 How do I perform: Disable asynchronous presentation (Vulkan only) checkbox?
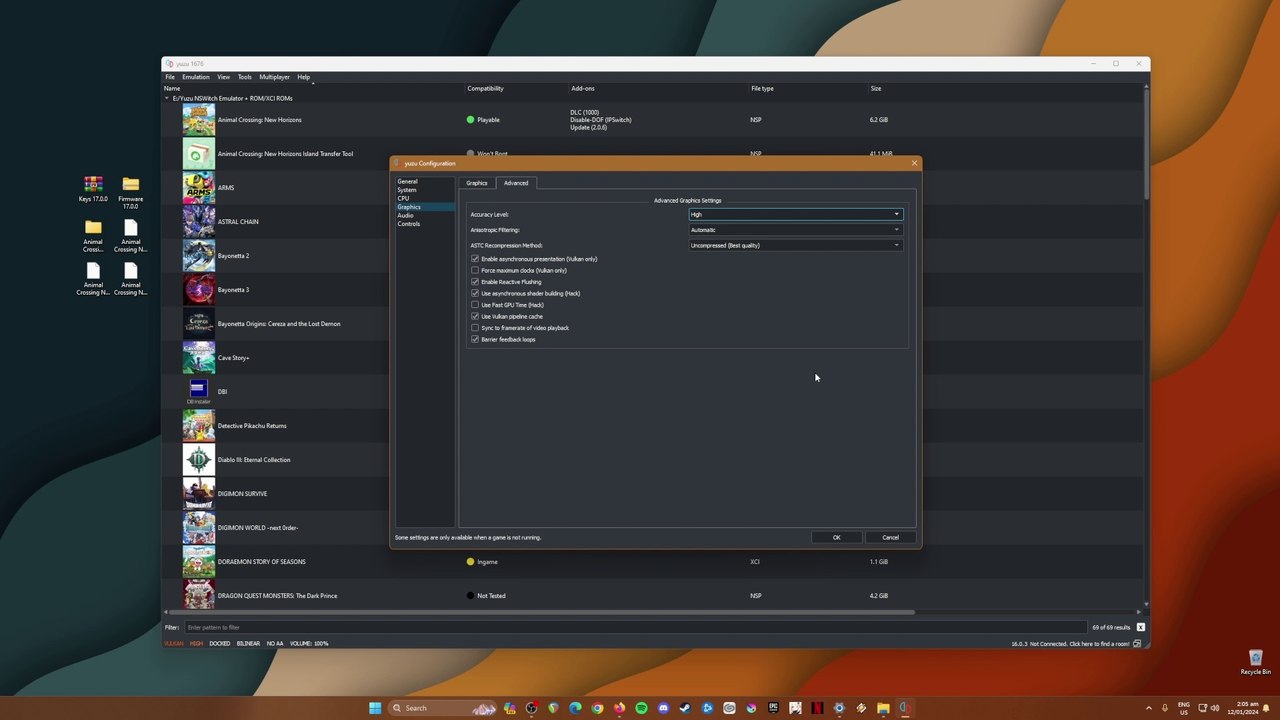click(475, 259)
